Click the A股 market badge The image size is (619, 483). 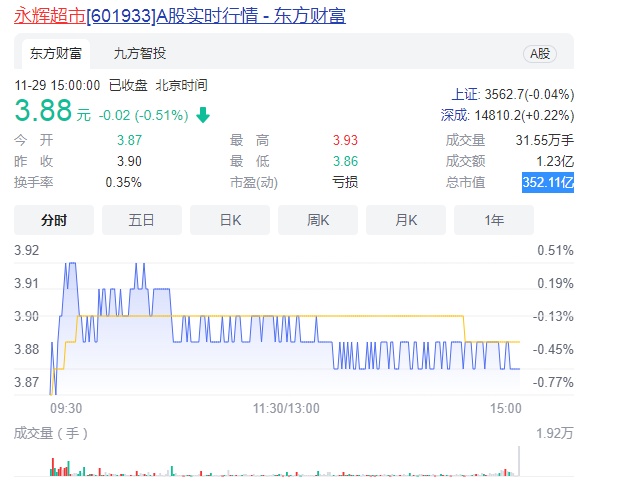[540, 54]
